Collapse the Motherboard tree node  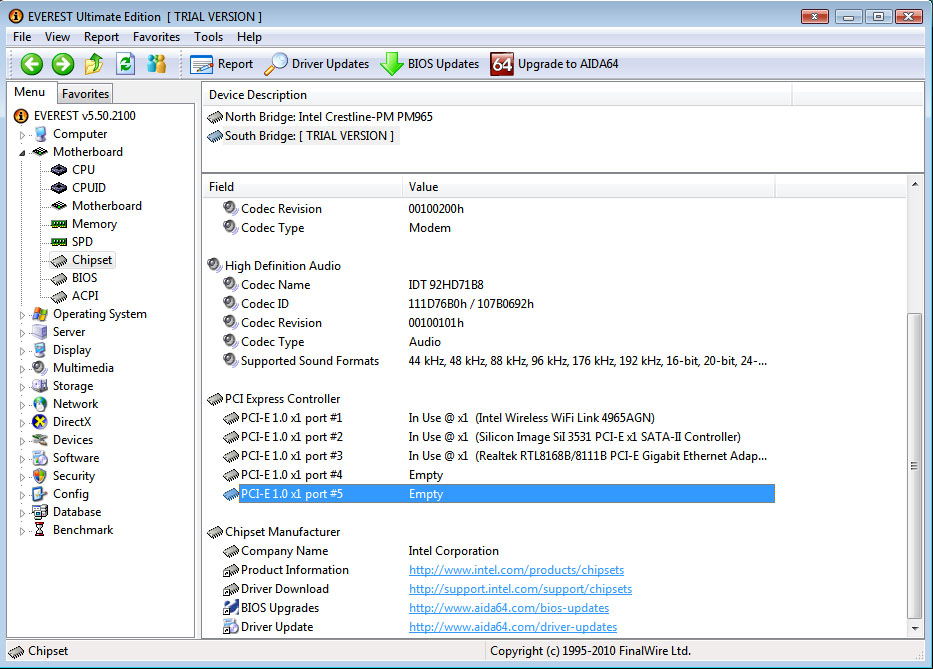[x=23, y=153]
